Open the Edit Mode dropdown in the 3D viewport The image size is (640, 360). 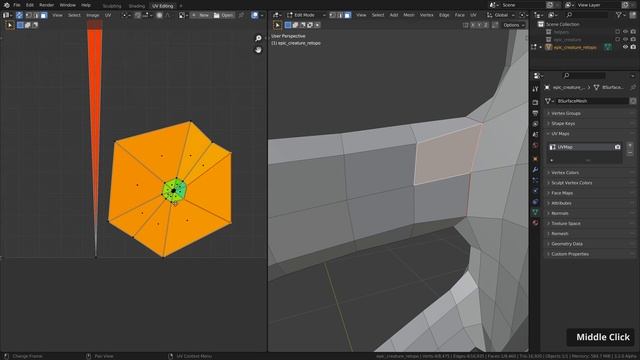(x=305, y=15)
